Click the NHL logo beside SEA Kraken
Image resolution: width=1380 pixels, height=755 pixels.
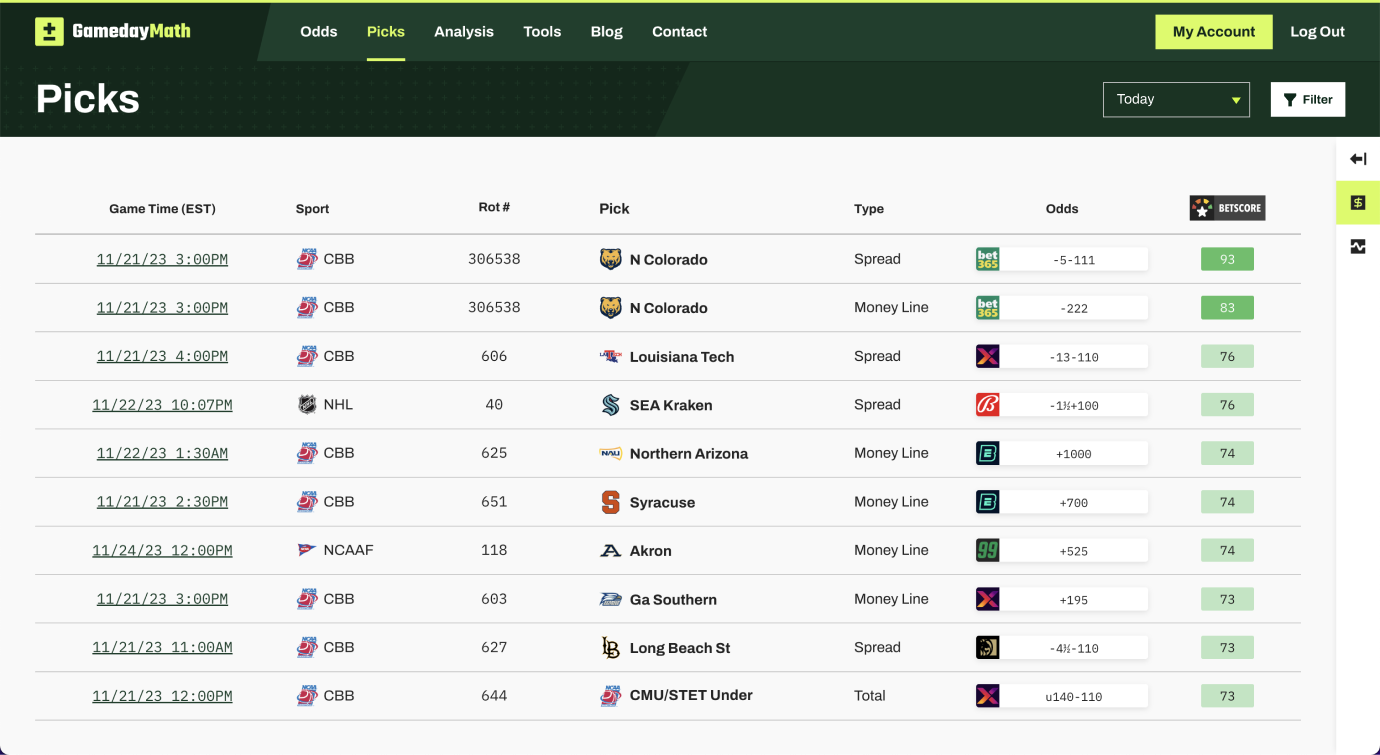[x=310, y=404]
